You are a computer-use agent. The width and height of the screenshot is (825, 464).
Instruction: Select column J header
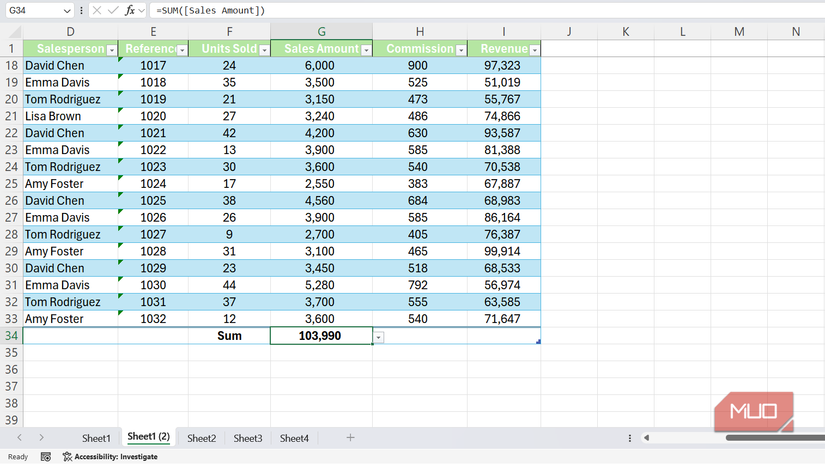569,32
